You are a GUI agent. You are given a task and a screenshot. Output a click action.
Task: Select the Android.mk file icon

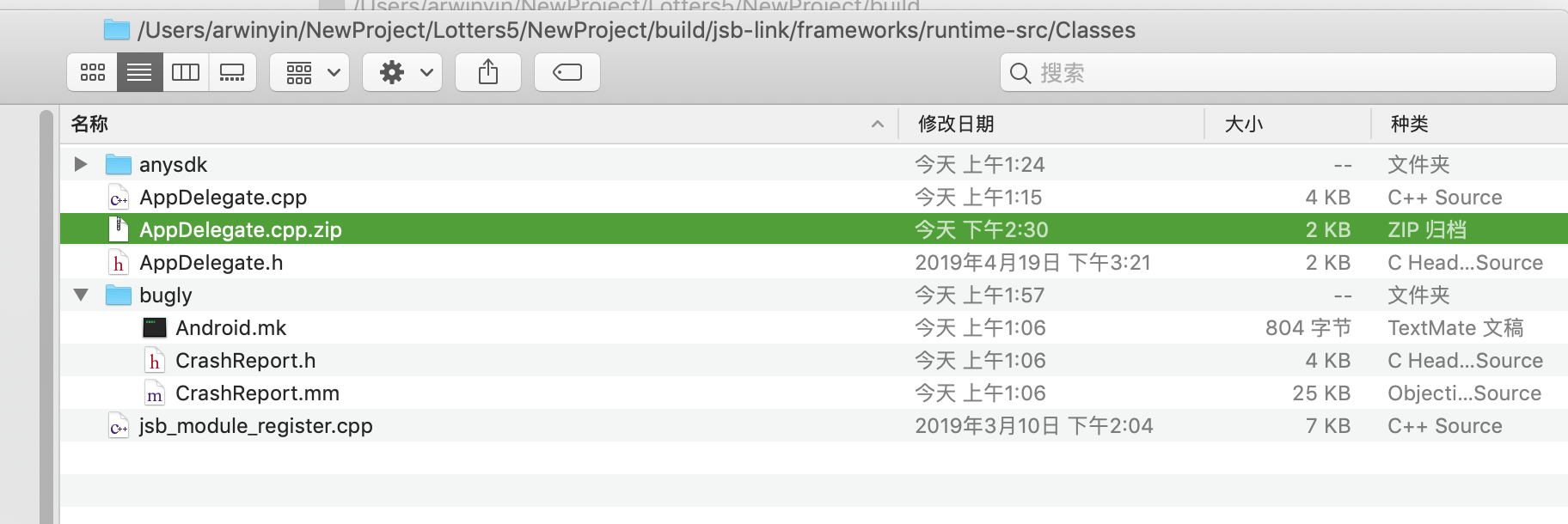[x=155, y=327]
